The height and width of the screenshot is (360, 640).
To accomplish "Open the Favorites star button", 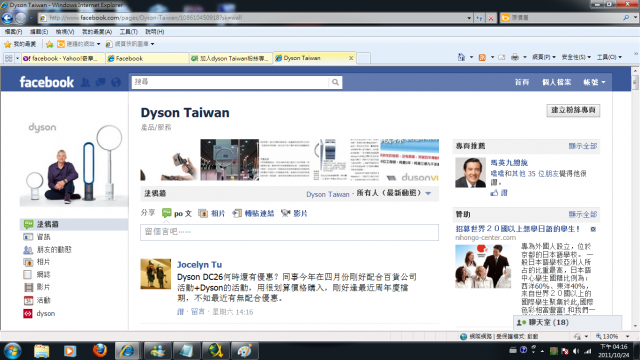I will click(x=20, y=44).
